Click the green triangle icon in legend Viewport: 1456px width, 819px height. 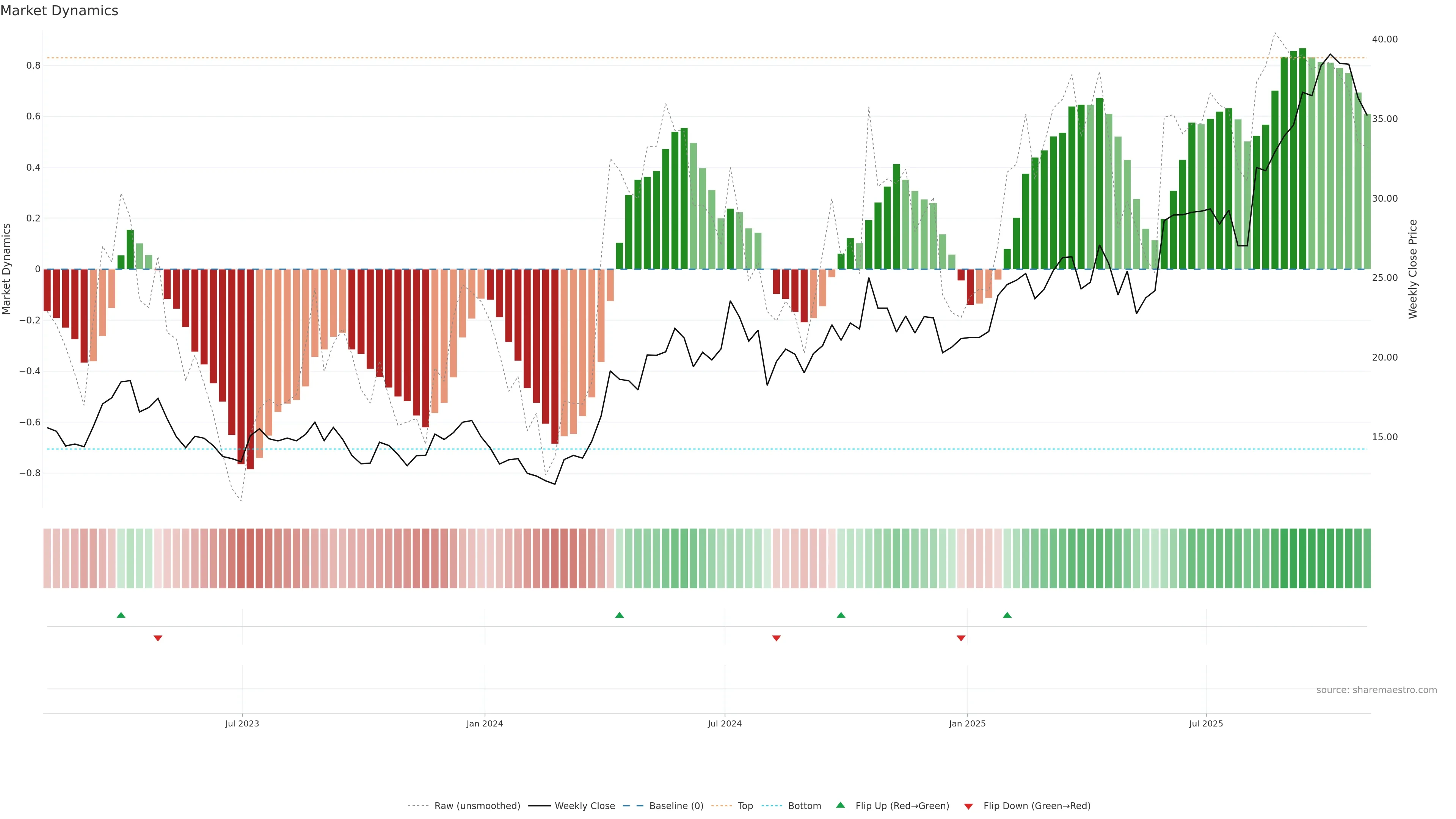point(841,805)
